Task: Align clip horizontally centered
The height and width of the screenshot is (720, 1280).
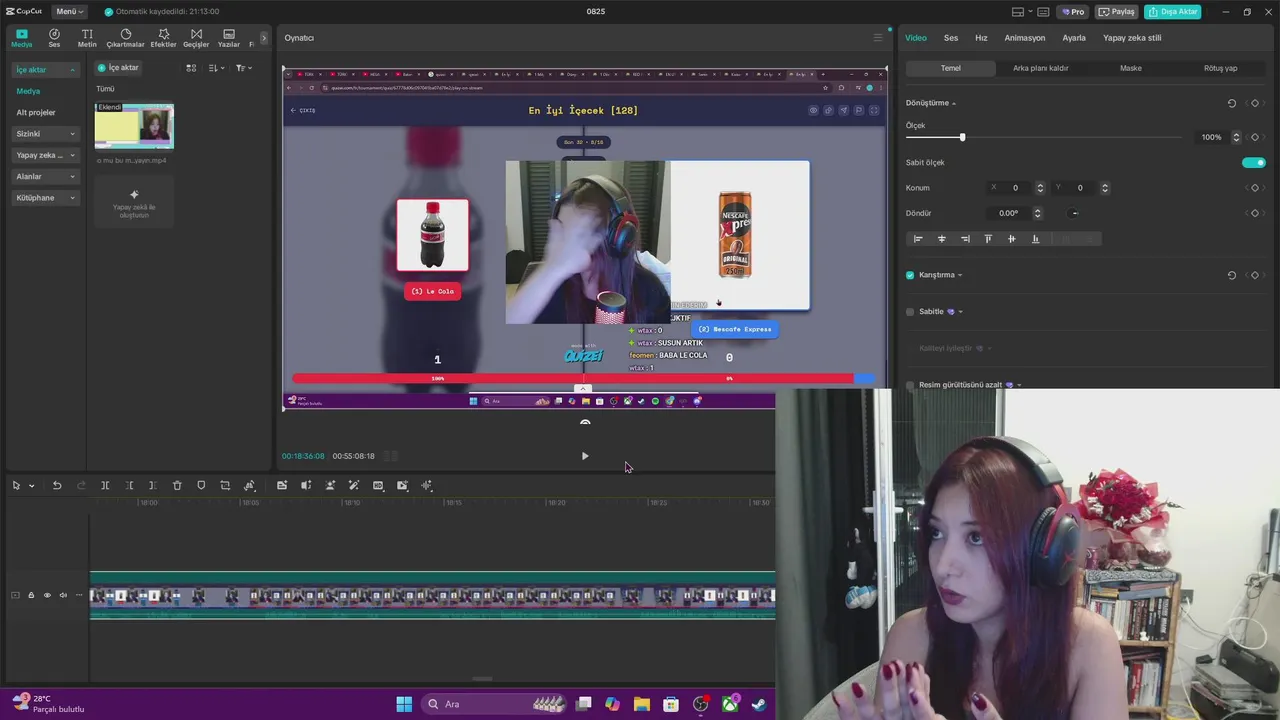Action: (x=941, y=239)
